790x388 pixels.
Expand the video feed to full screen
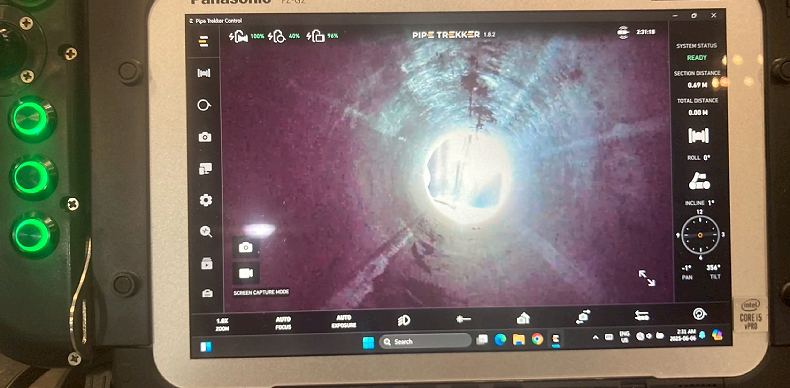coord(647,278)
